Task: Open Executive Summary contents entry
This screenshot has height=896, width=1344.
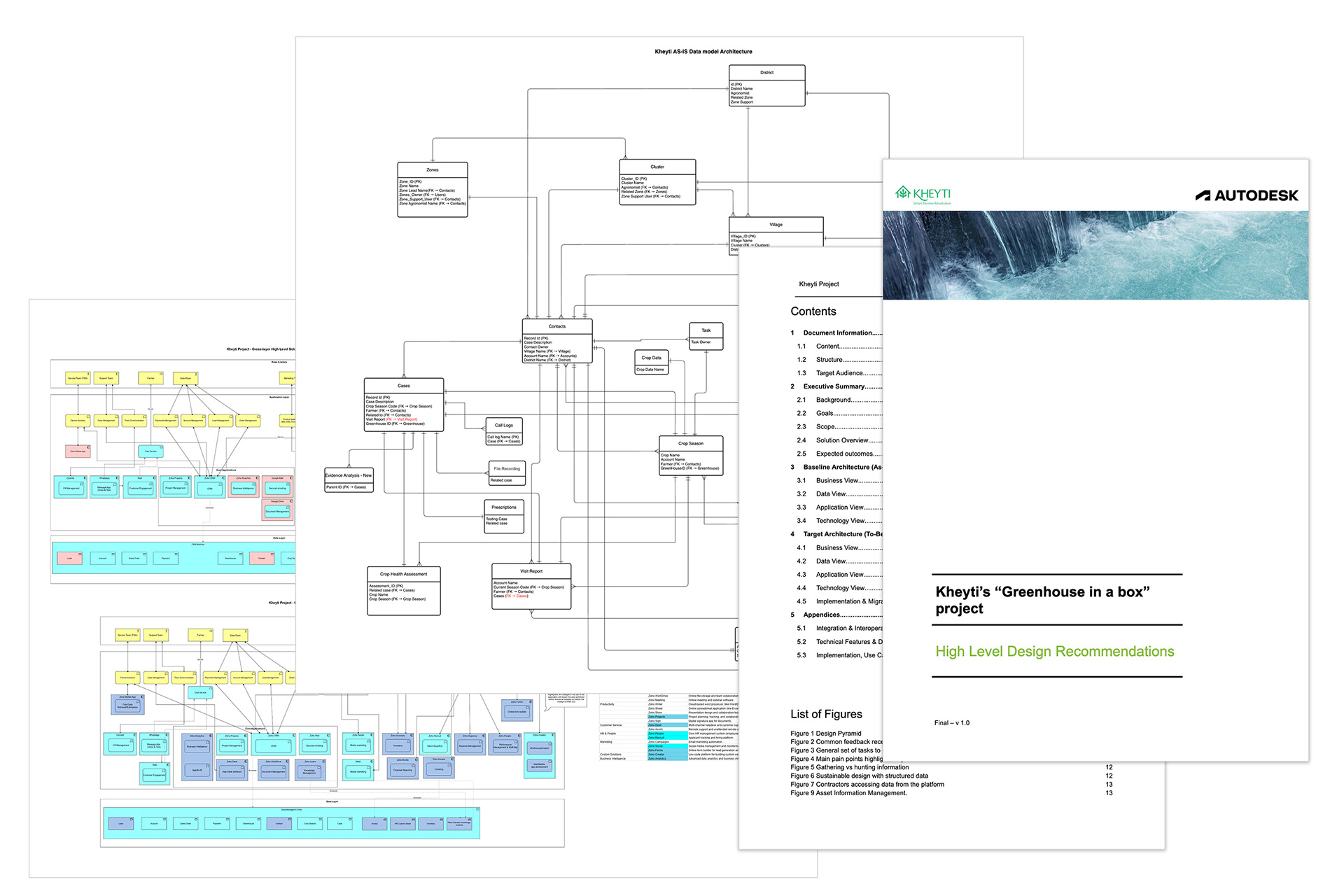Action: (834, 386)
